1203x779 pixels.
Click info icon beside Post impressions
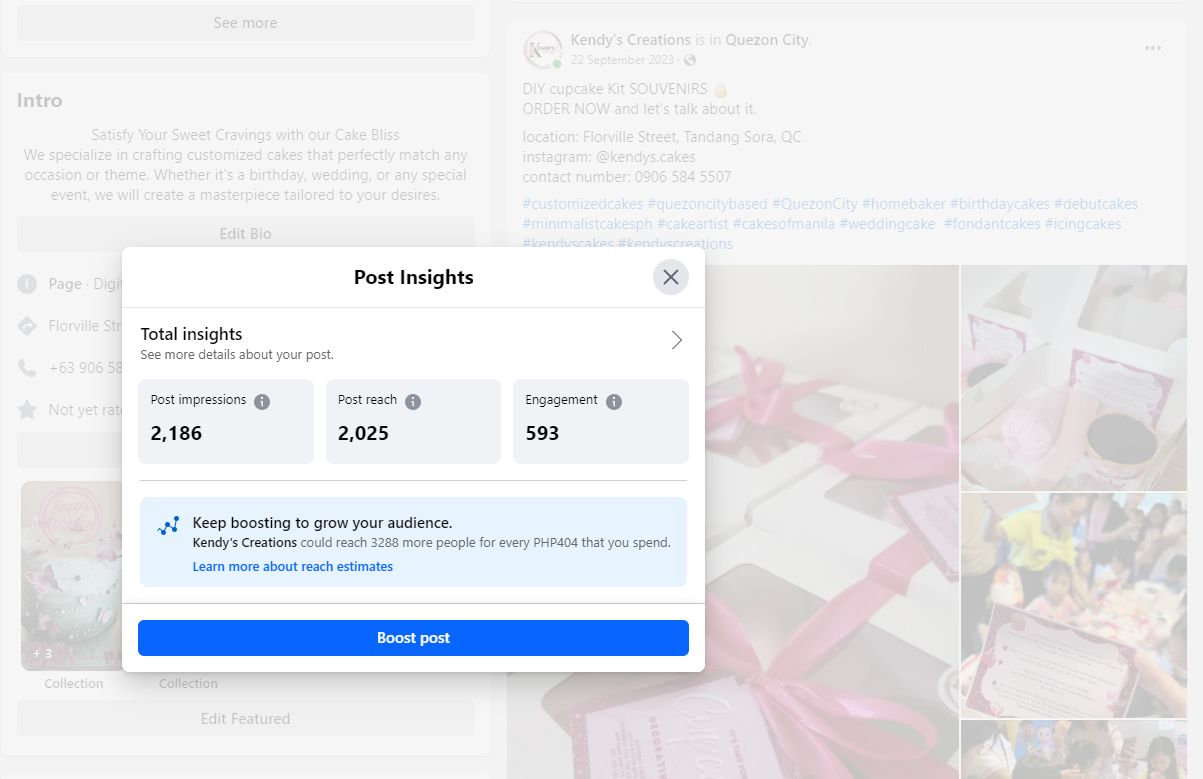click(262, 401)
